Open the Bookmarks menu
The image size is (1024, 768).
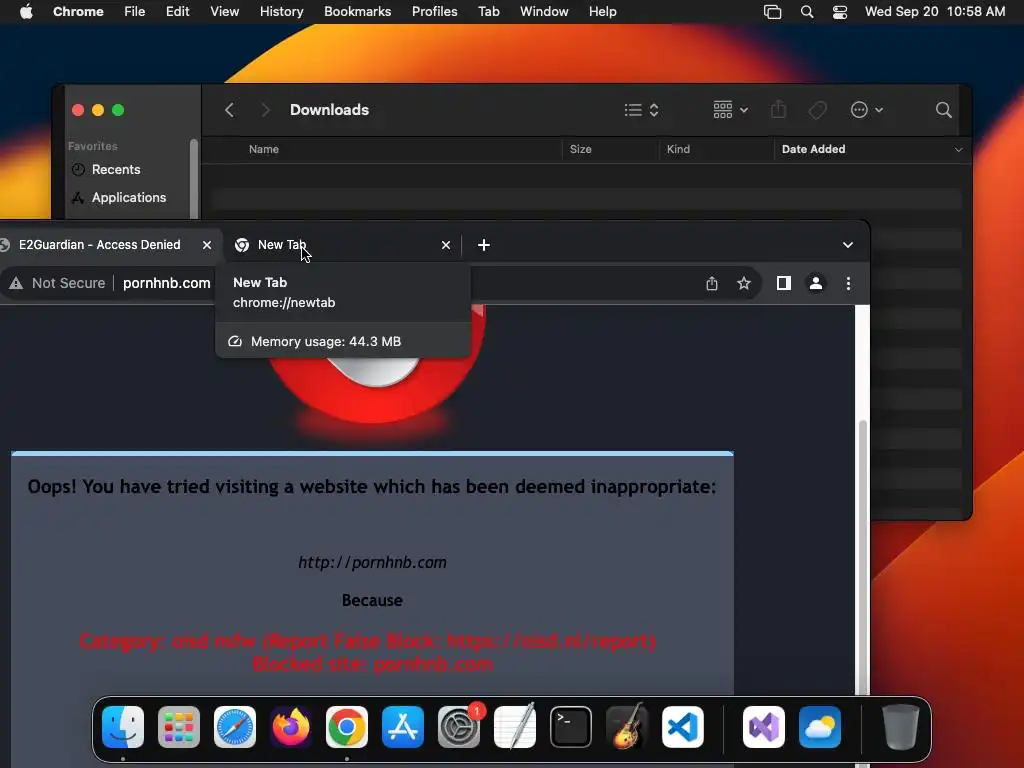358,12
